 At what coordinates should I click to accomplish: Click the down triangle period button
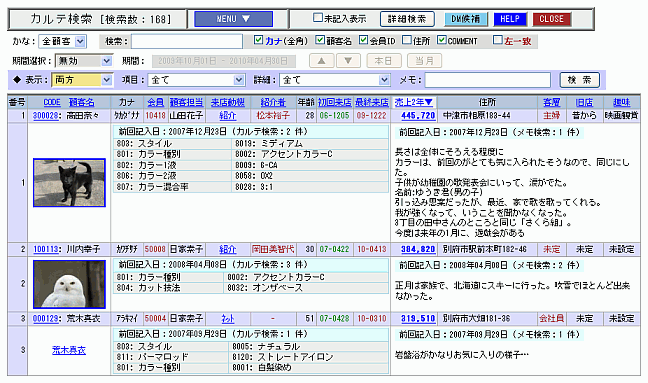(x=348, y=61)
